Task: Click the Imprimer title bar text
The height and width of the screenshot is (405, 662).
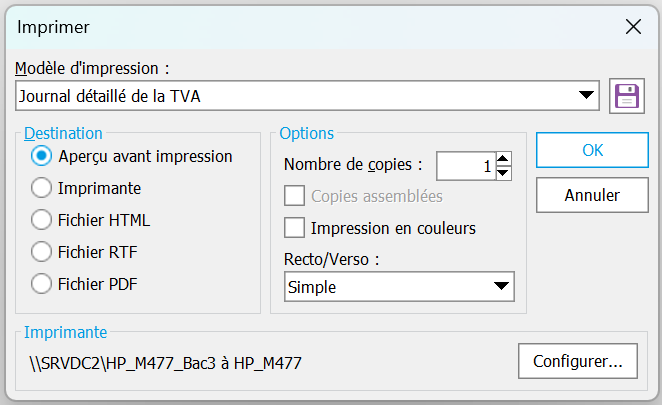Action: coord(53,27)
